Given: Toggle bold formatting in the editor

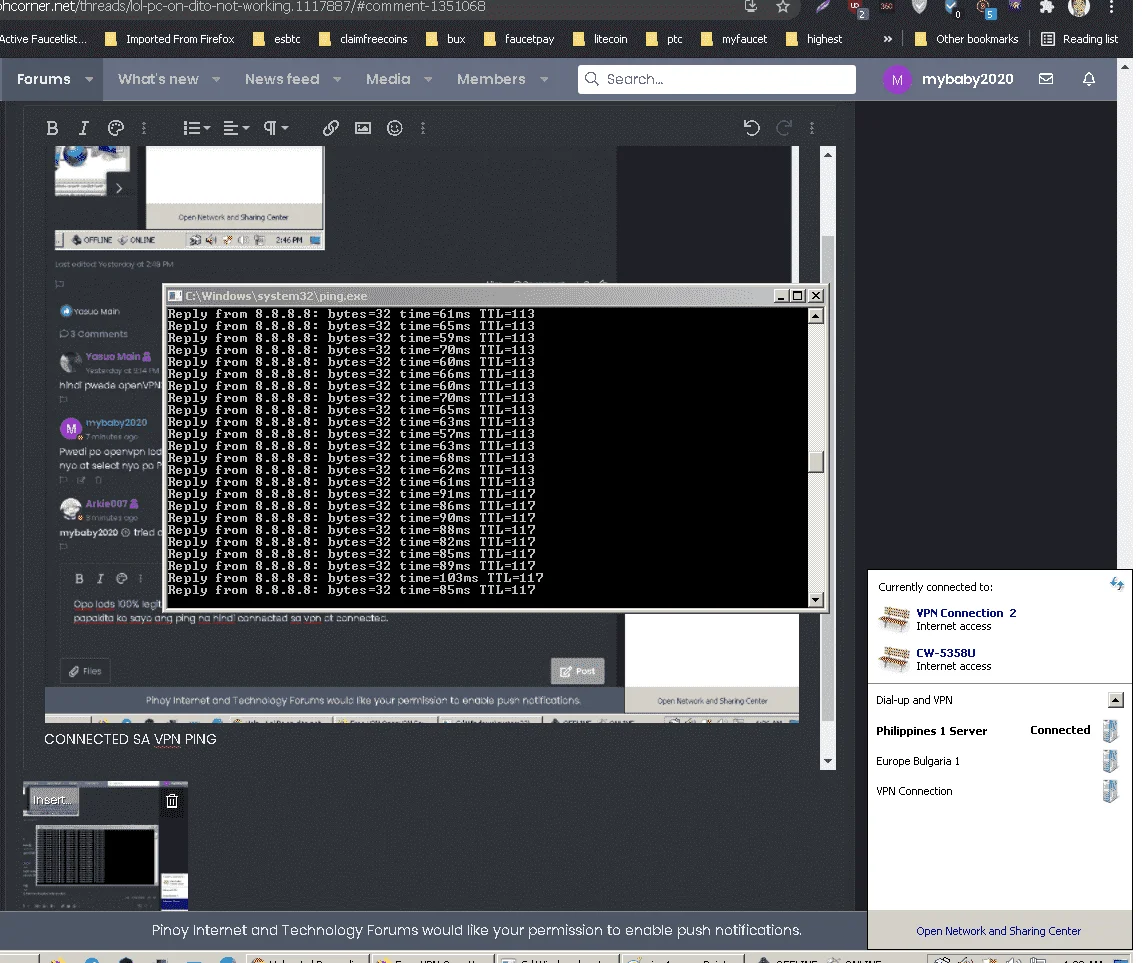Looking at the screenshot, I should coord(52,128).
